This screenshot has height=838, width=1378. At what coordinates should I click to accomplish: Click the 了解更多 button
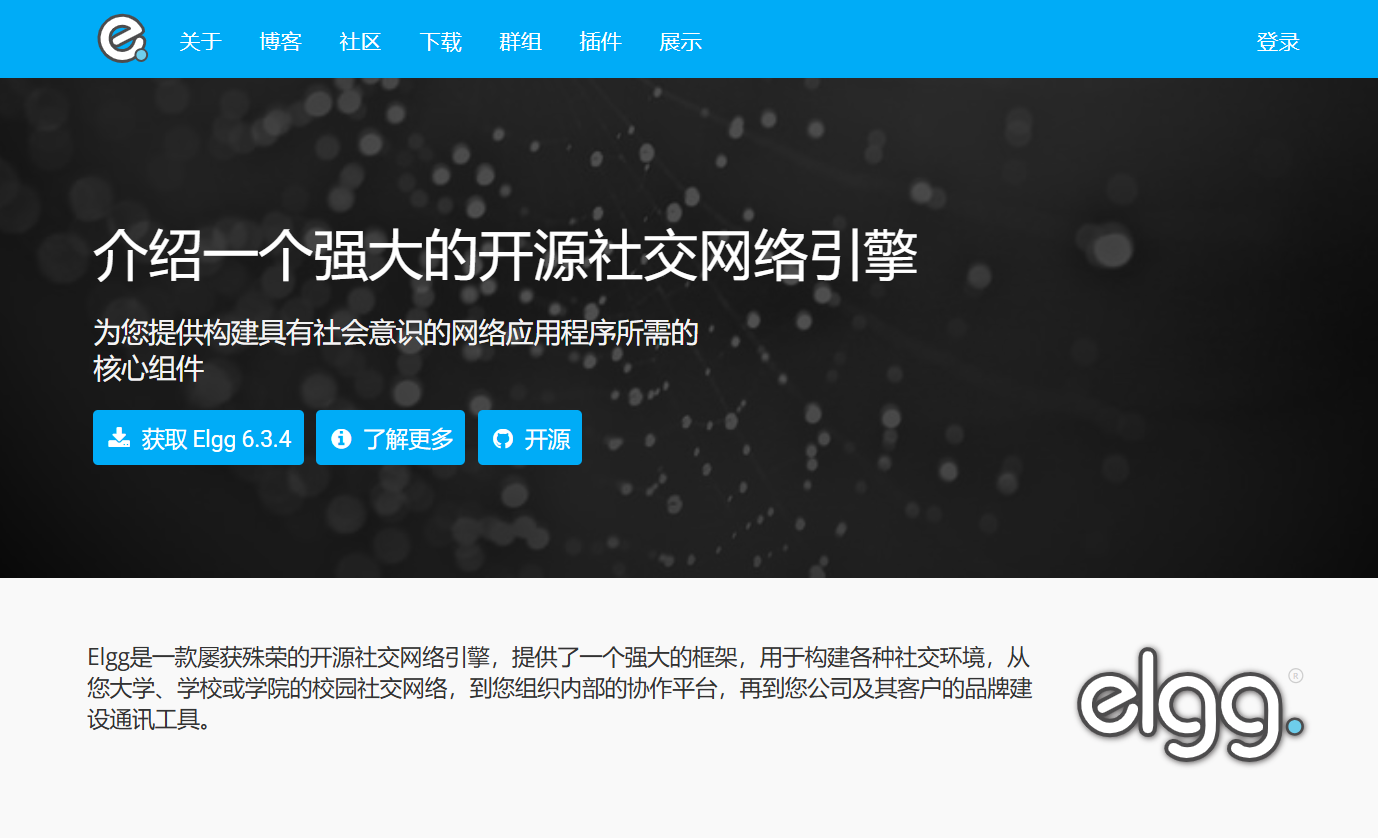(391, 438)
